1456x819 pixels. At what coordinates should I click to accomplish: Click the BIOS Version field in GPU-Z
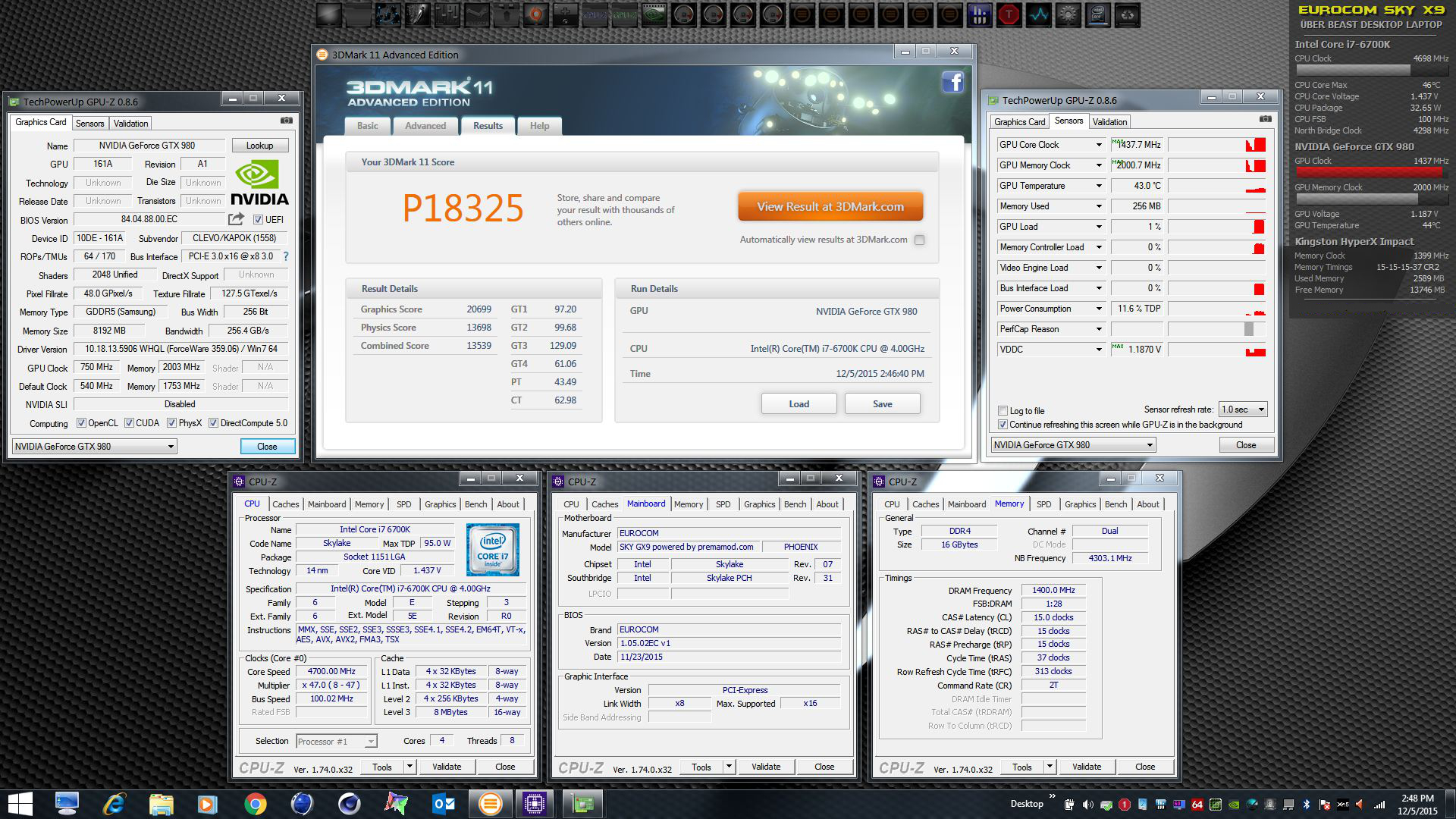tap(149, 219)
